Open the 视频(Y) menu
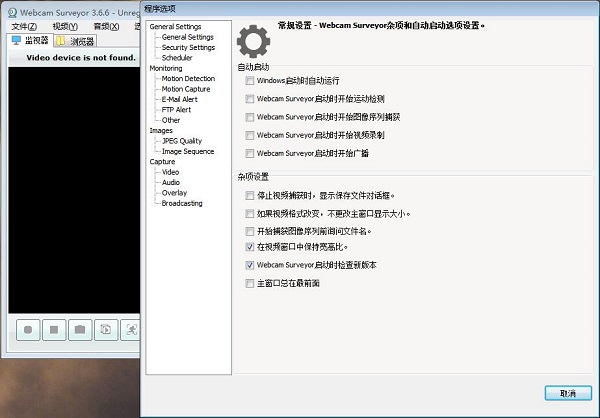600x418 pixels. click(x=65, y=26)
